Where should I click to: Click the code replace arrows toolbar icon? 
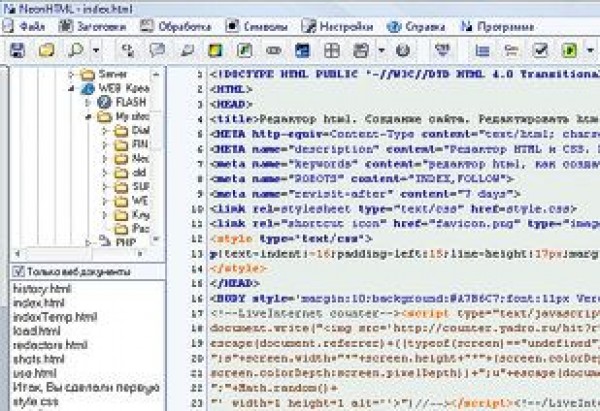pos(127,50)
